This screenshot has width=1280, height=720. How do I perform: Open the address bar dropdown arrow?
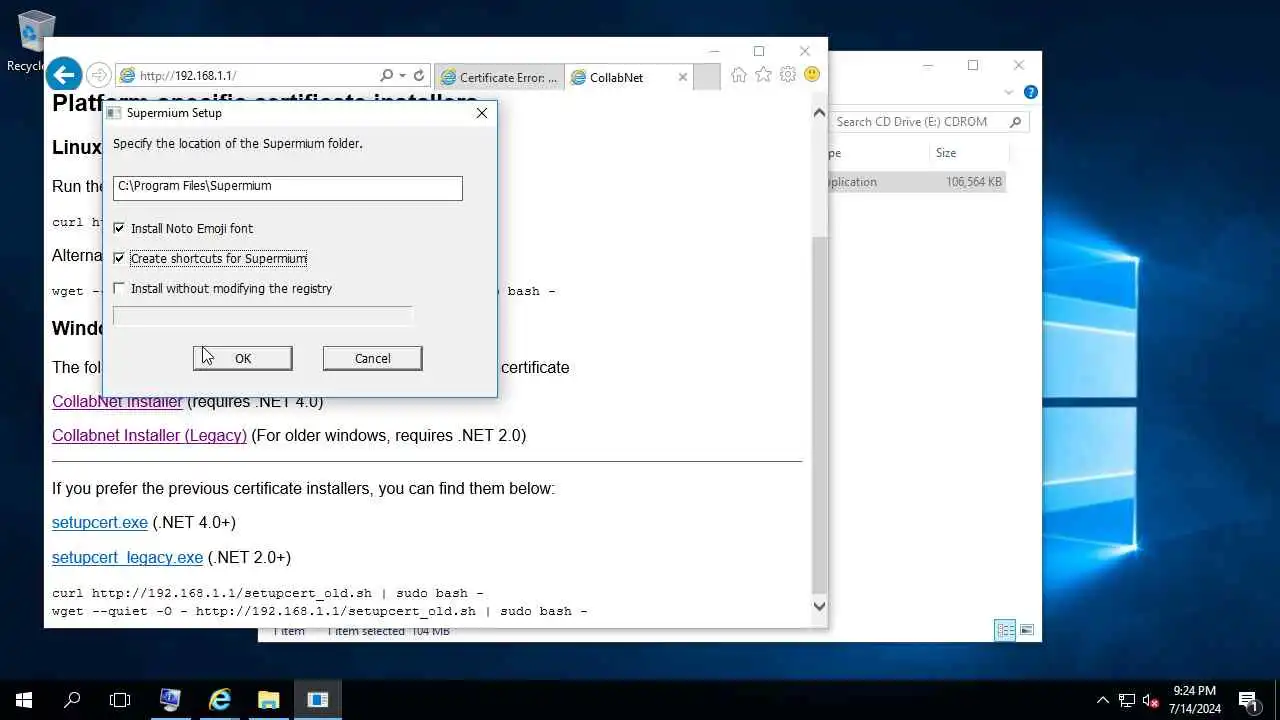click(x=402, y=75)
